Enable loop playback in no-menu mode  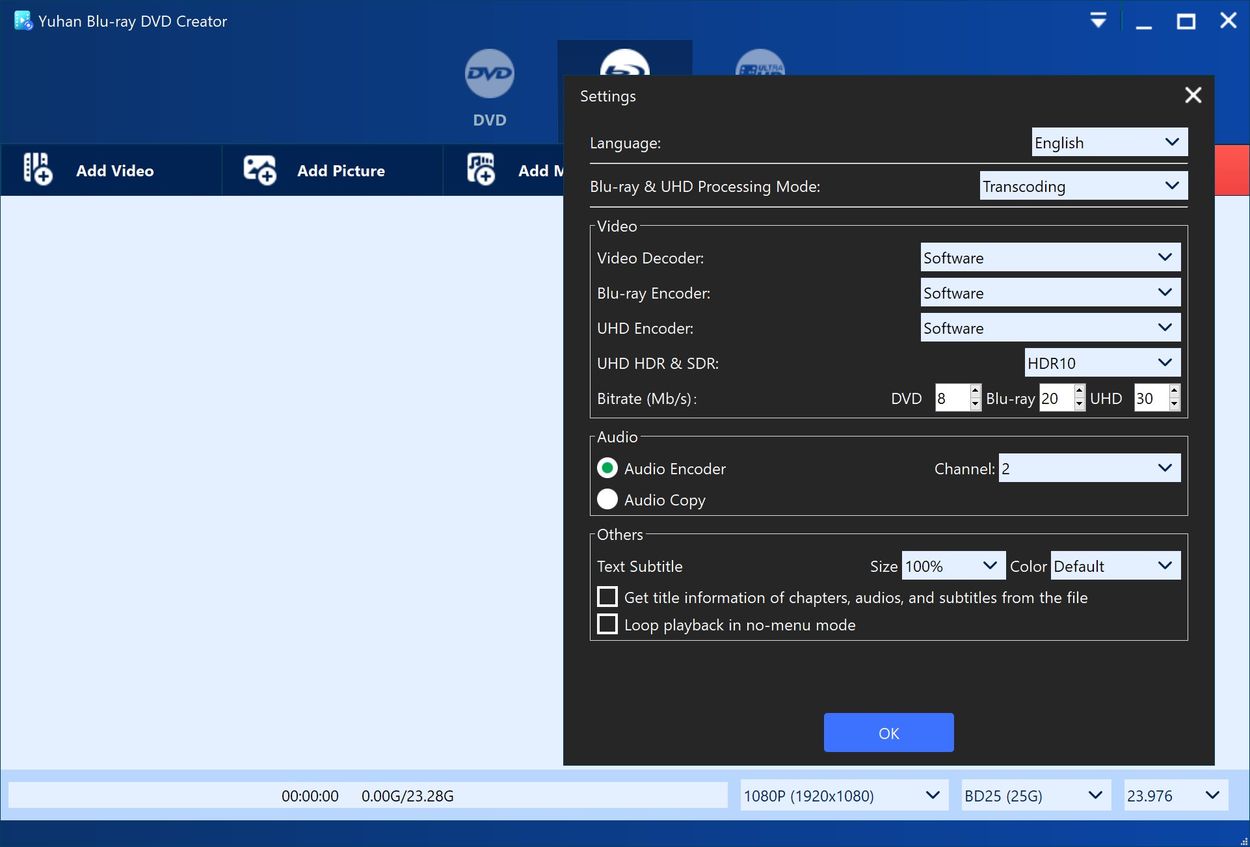click(x=607, y=623)
